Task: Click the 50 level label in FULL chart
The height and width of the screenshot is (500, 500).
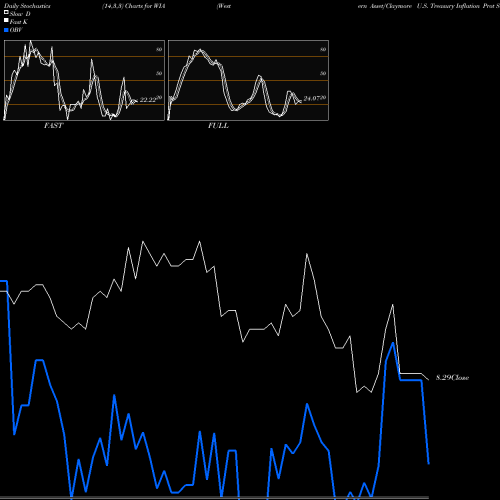Action: [323, 73]
